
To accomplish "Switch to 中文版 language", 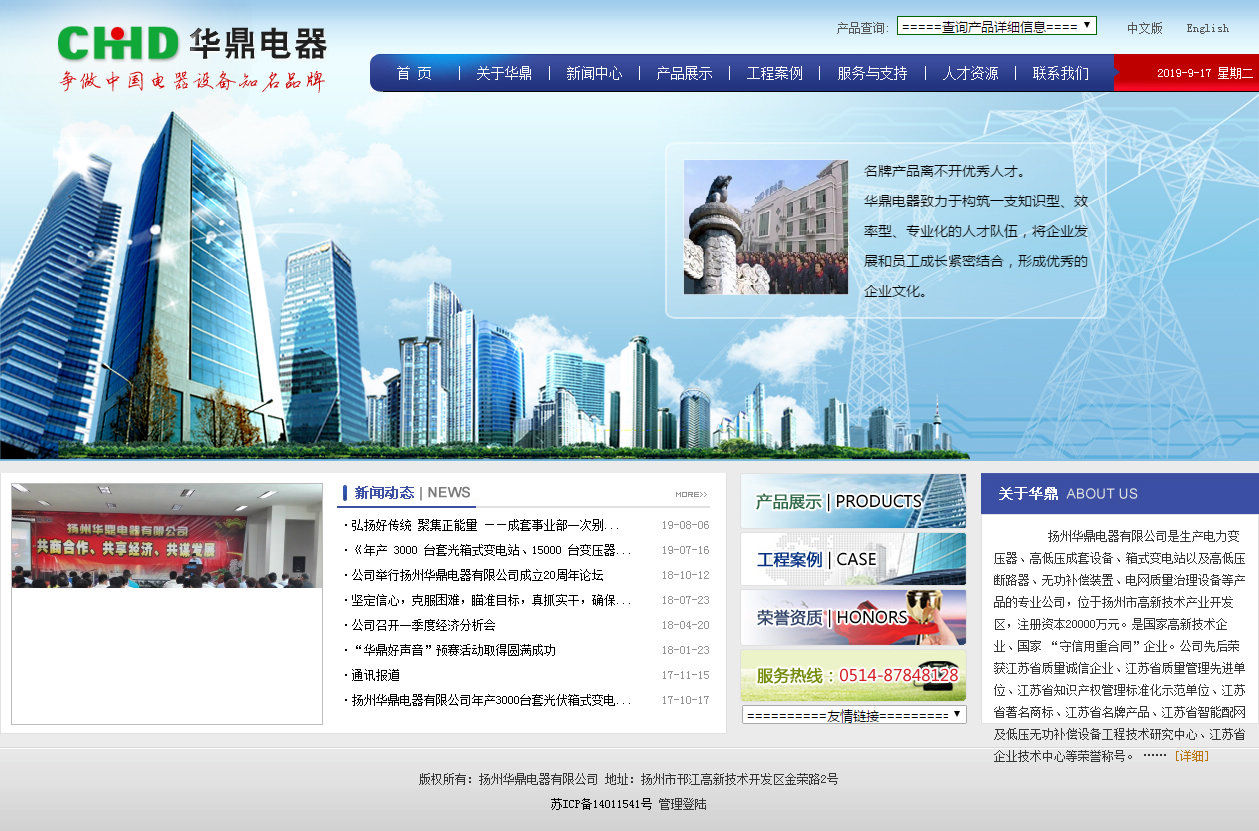I will tap(1145, 28).
